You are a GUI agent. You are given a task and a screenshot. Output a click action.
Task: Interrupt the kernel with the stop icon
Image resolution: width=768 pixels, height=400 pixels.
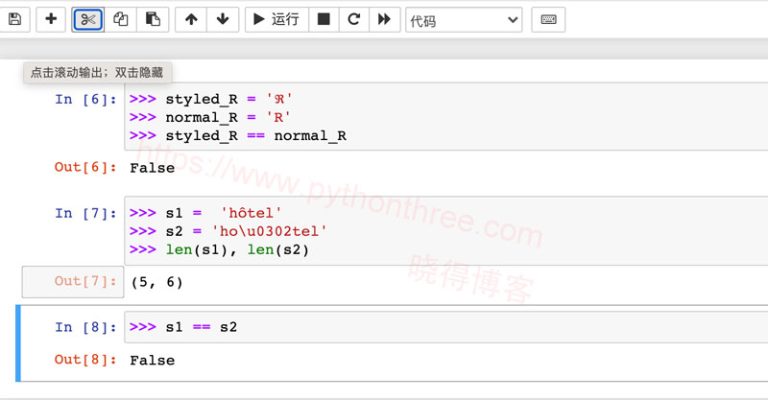point(323,19)
